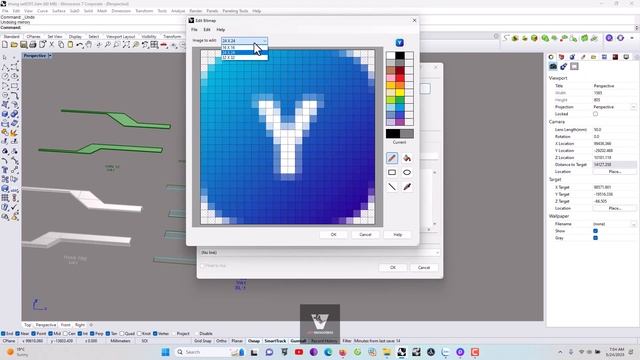The image size is (640, 360).
Task: Select the Pan hand tool
Action: [89, 44]
